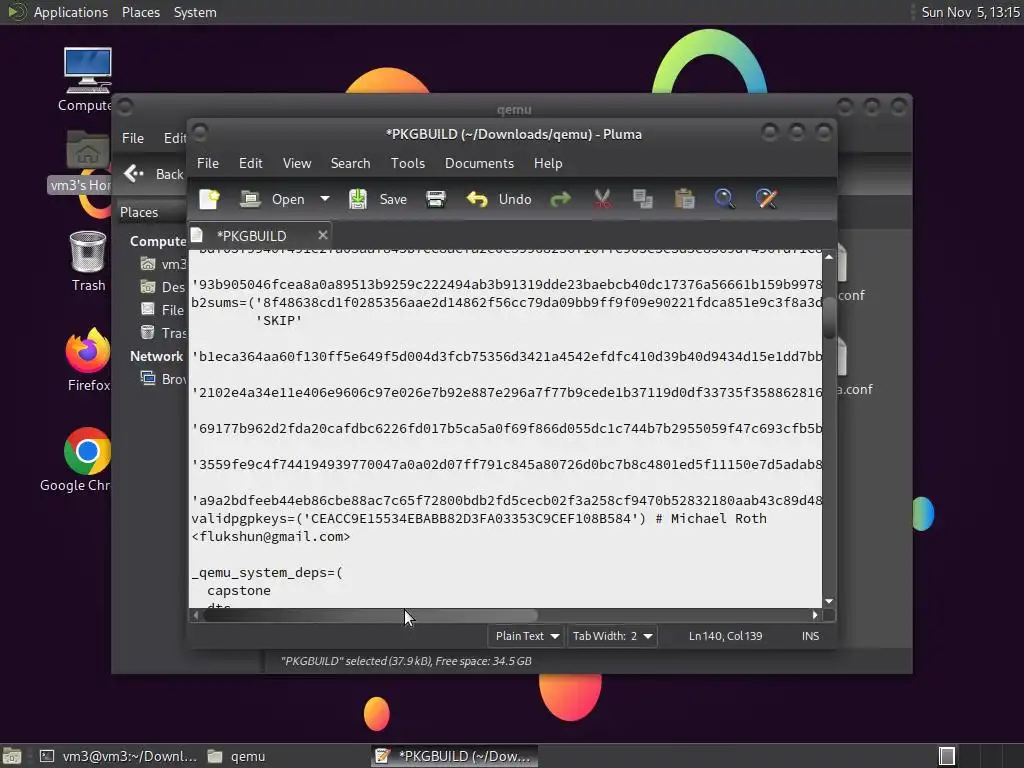Screen dimensions: 1024x768
Task: Open the Trash desktop icon
Action: tap(88, 261)
